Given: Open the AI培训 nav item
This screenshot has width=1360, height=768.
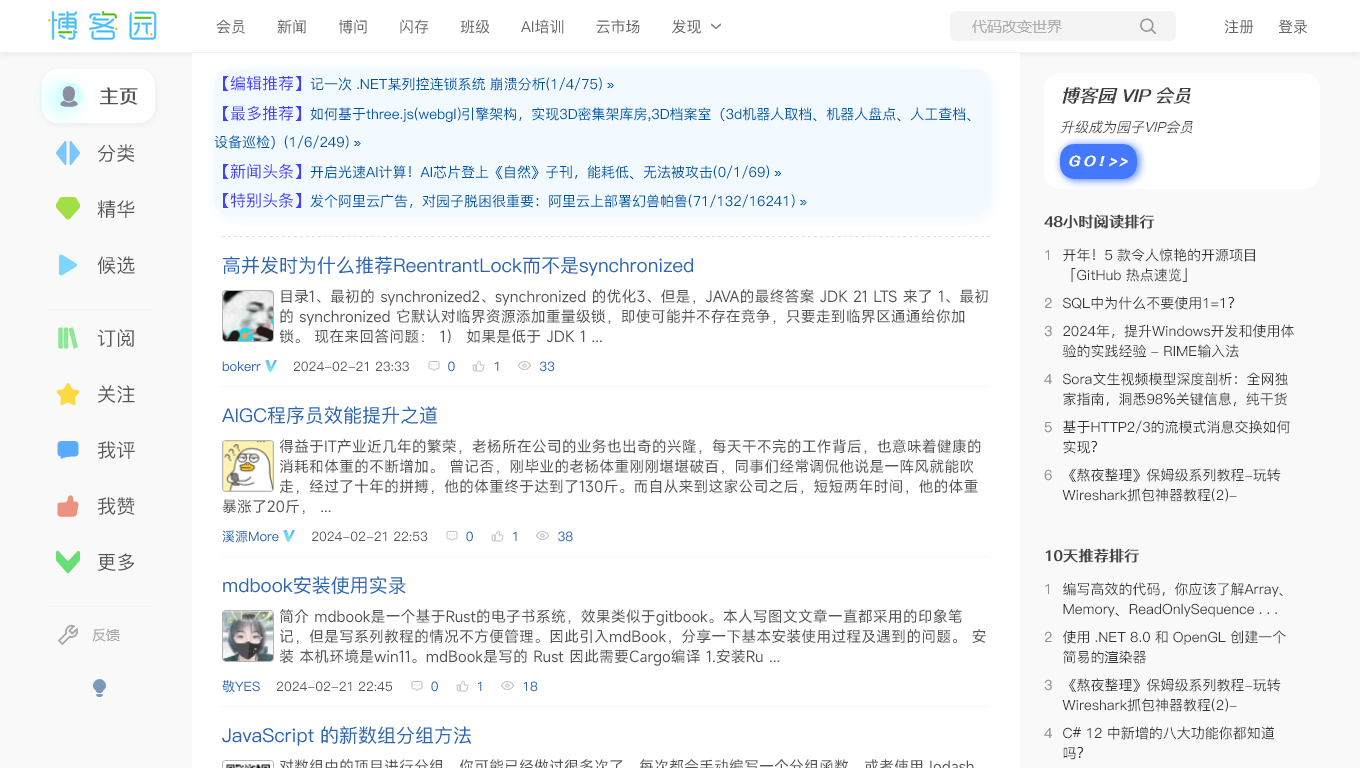Looking at the screenshot, I should click(543, 27).
